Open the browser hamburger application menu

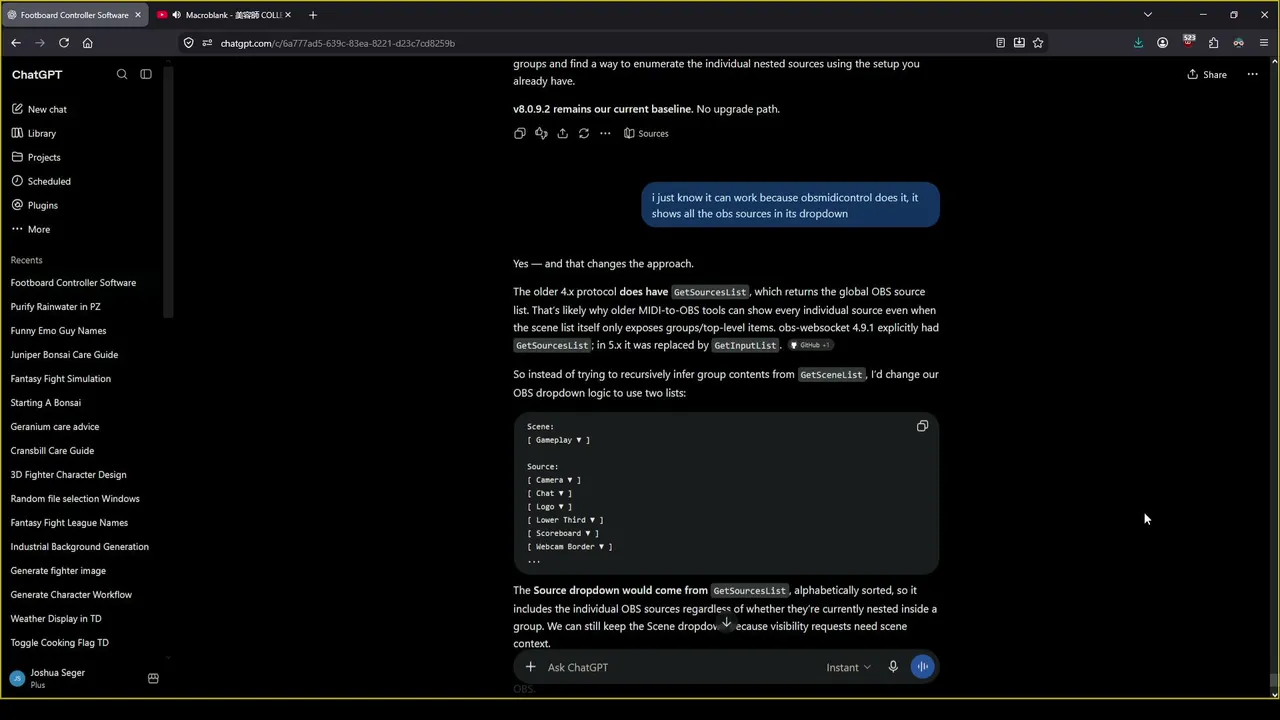(x=1264, y=43)
